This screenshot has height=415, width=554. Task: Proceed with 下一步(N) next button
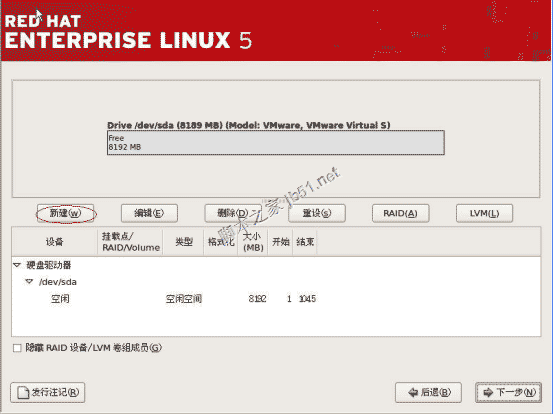click(x=508, y=392)
